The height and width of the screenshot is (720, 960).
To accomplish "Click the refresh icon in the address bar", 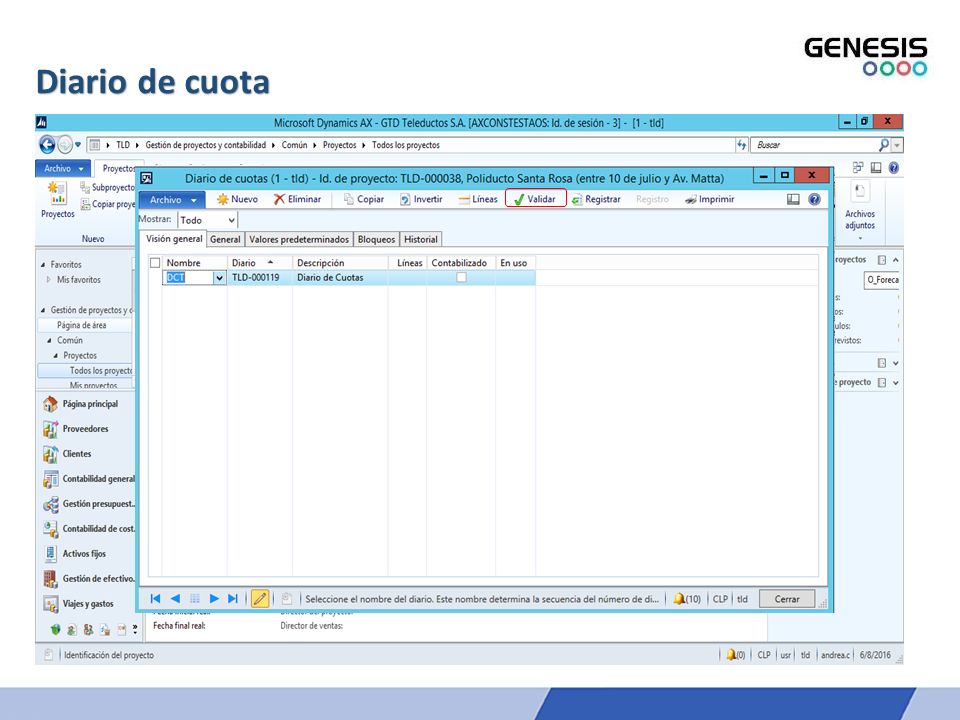I will 741,145.
